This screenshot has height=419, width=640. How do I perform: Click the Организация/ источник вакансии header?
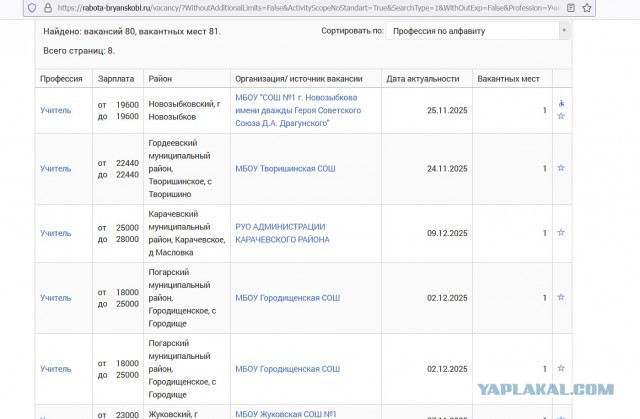(299, 79)
